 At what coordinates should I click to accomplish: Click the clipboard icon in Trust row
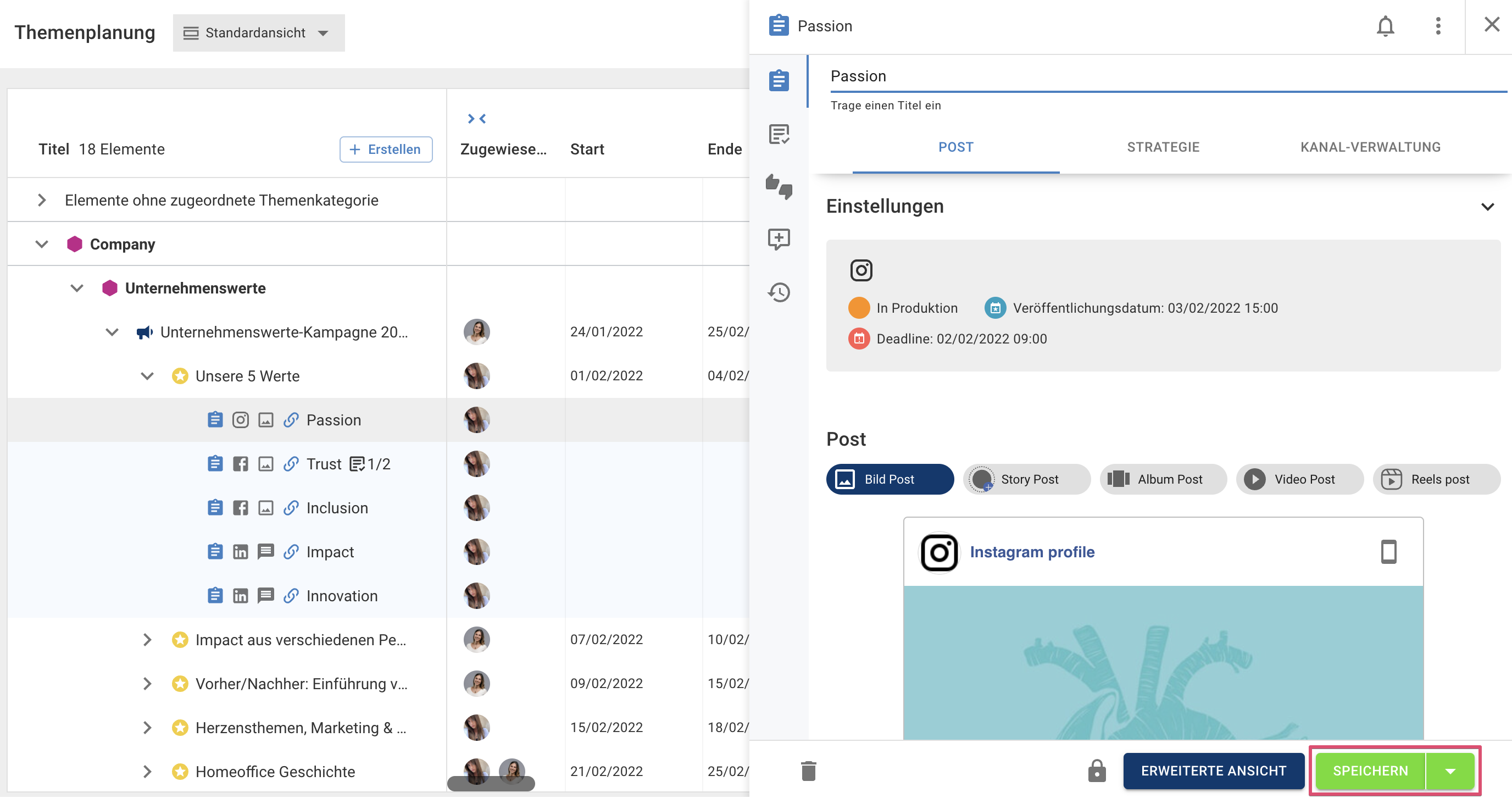(x=215, y=464)
